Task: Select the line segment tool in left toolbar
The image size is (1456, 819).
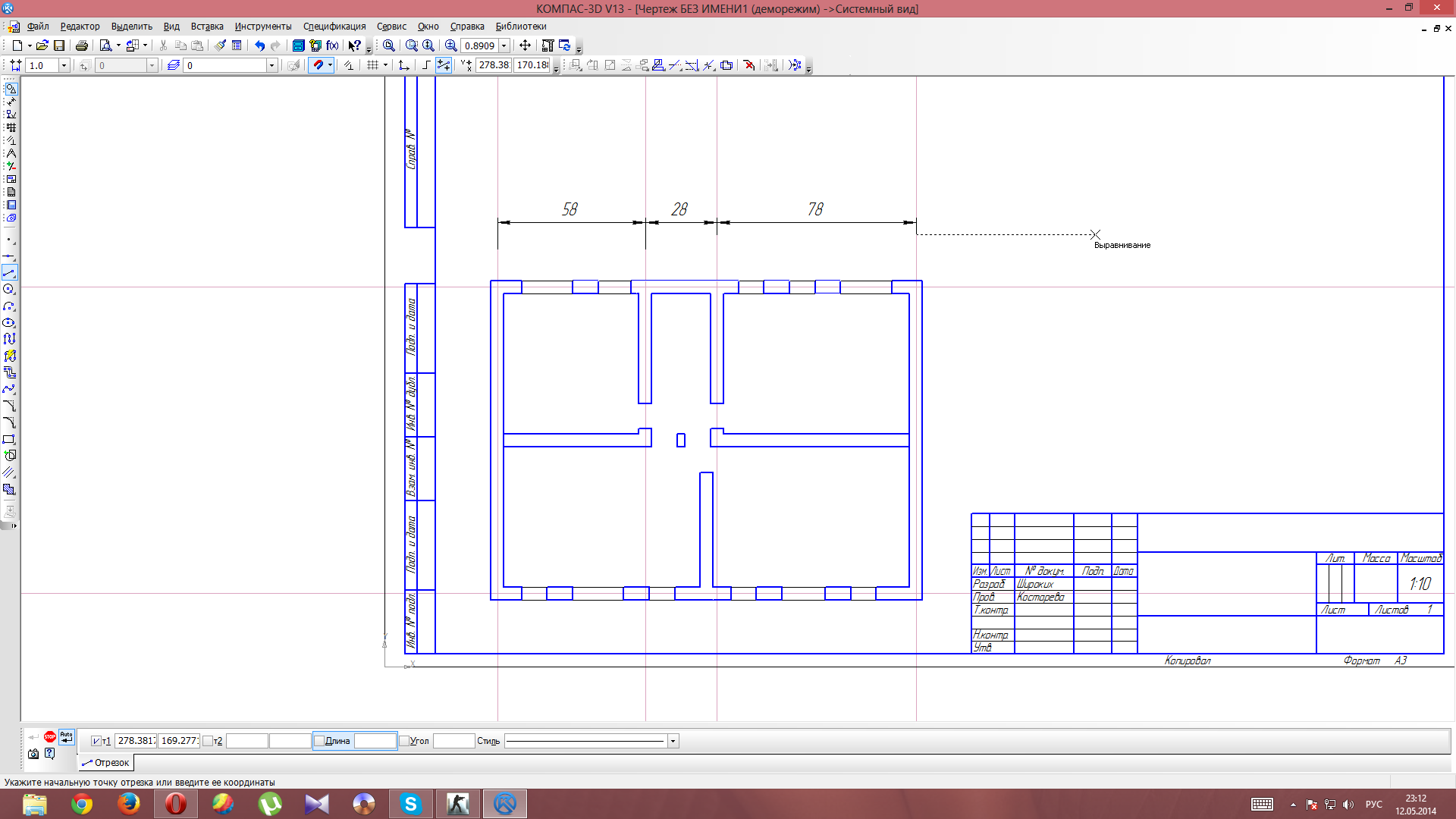Action: point(10,272)
